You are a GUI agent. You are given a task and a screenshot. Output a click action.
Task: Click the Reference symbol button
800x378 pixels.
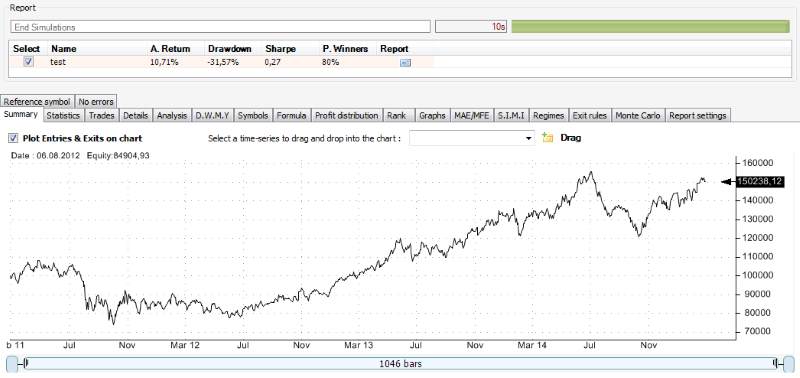click(37, 102)
